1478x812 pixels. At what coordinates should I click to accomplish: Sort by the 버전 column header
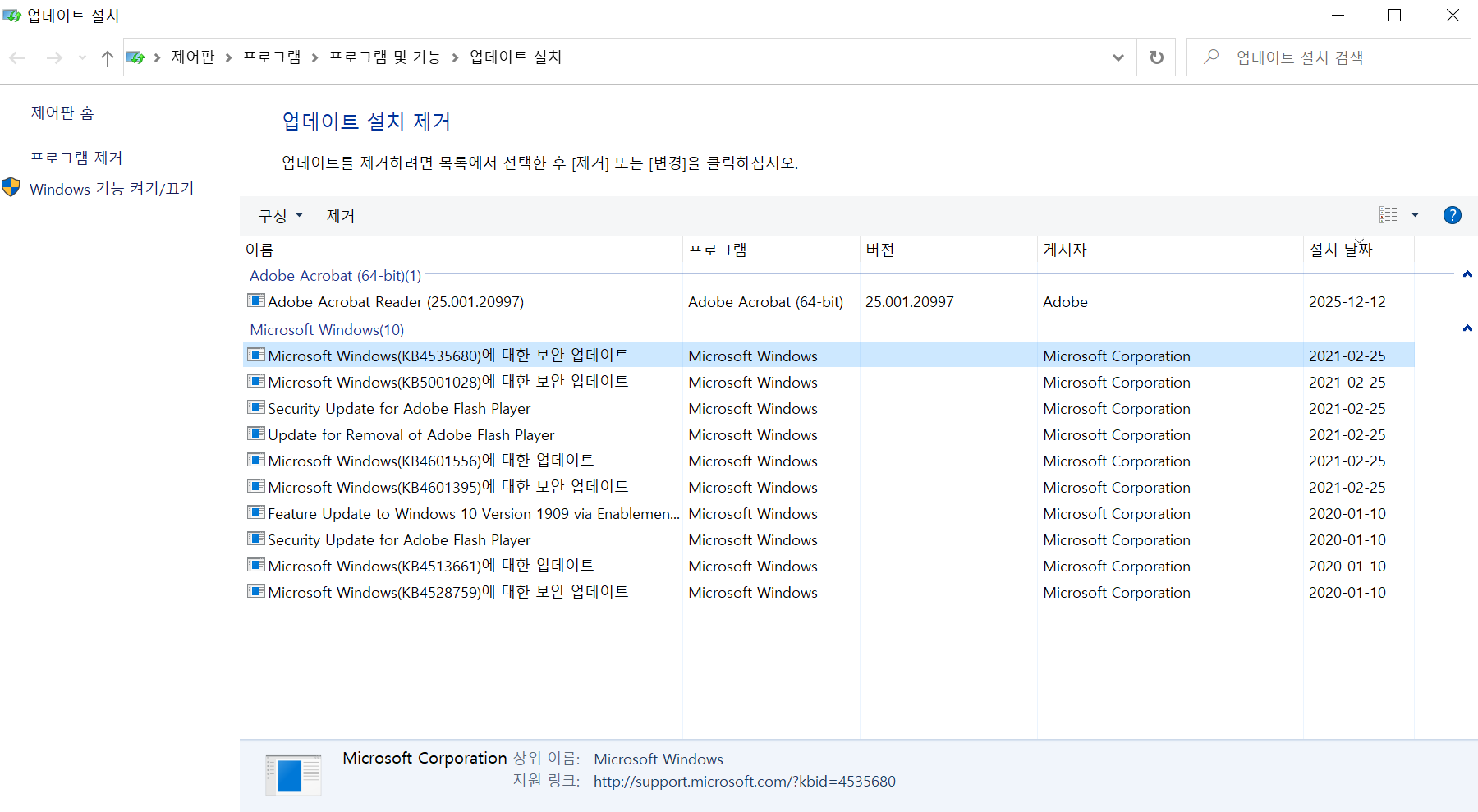(x=949, y=250)
